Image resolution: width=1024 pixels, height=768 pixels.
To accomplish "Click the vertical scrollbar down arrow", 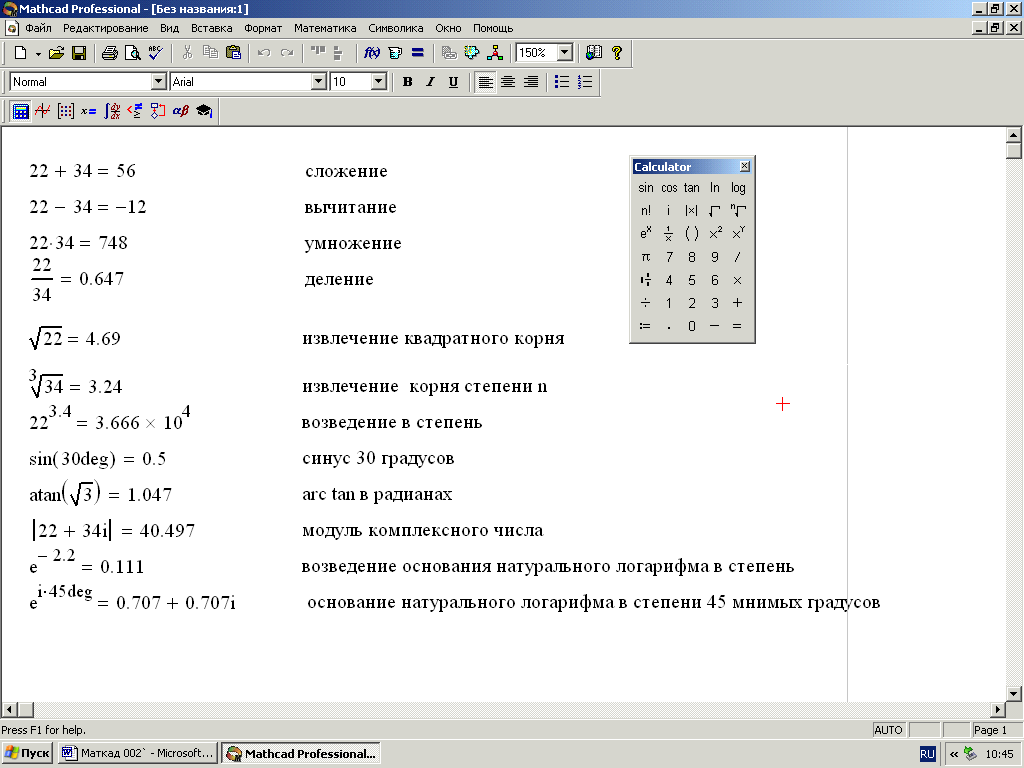I will 1014,693.
